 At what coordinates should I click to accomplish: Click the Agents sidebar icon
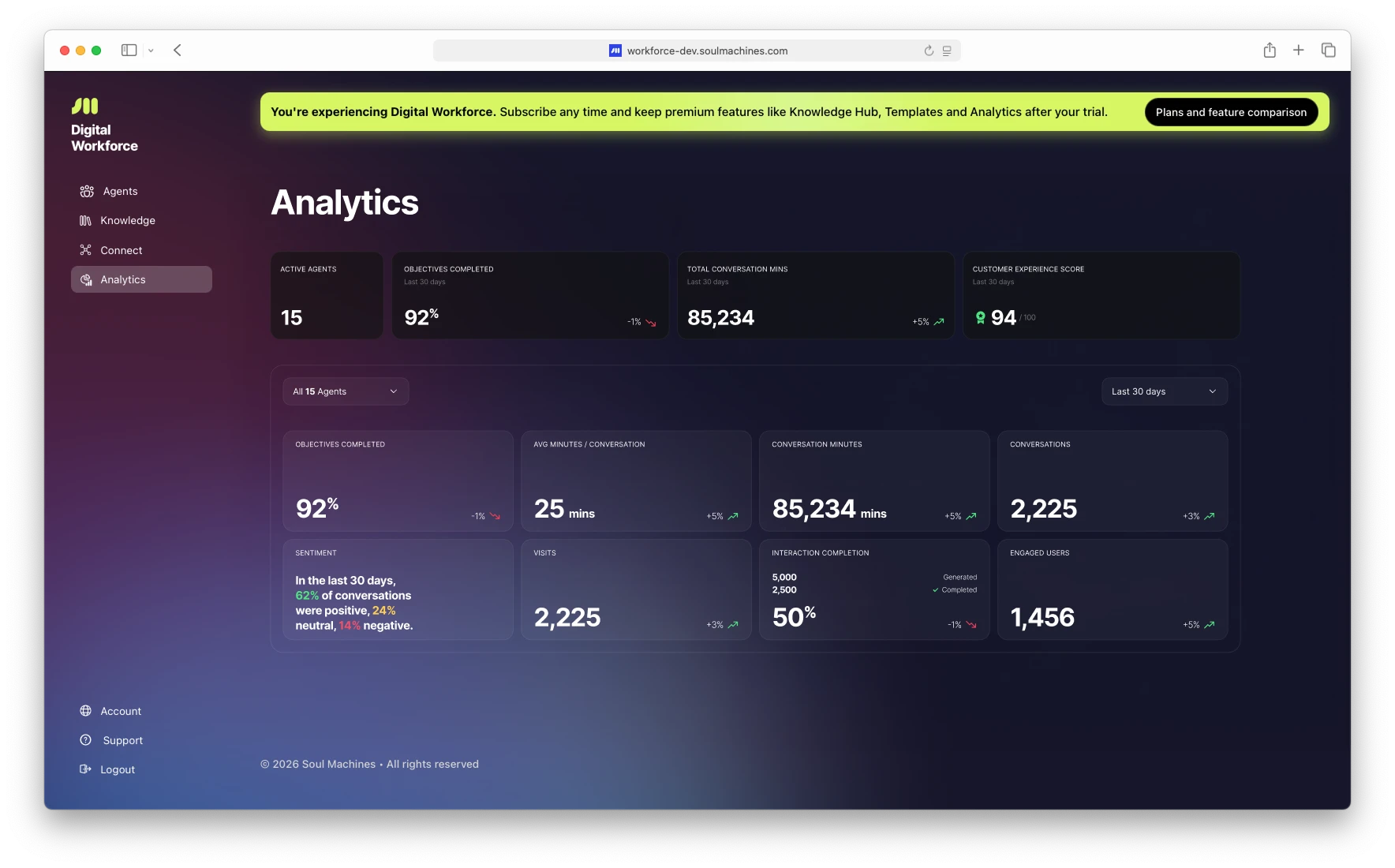point(87,191)
